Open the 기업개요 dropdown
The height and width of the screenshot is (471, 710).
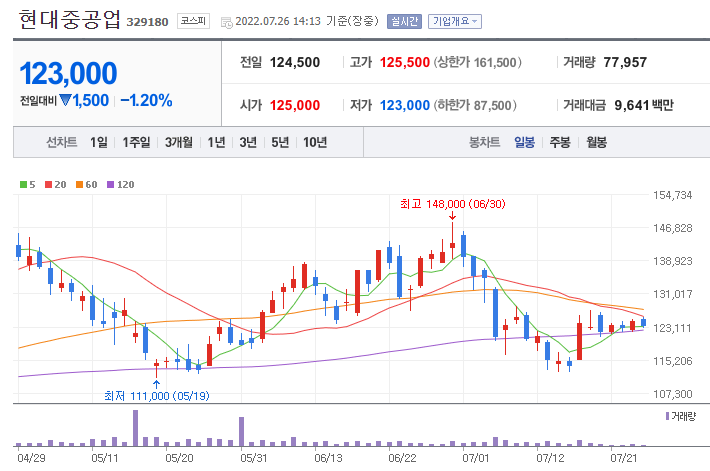click(x=455, y=21)
